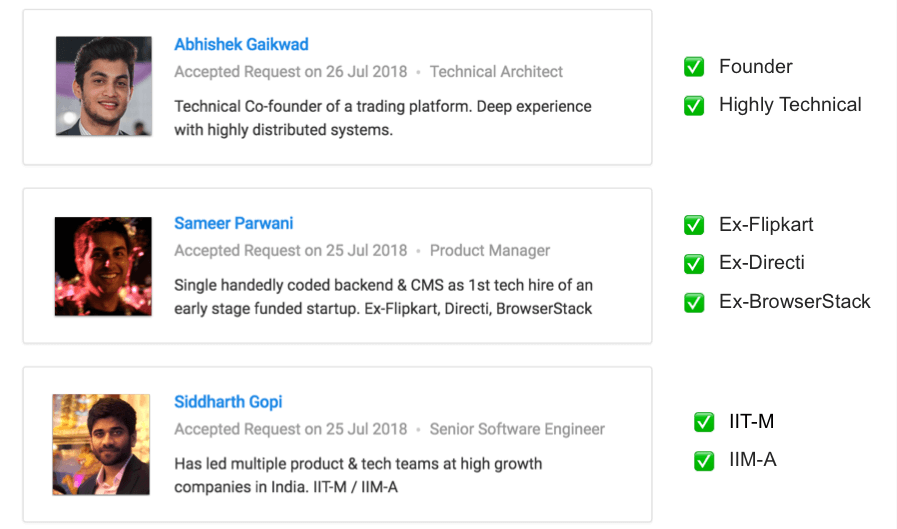Click the Founder green checkmark
The height and width of the screenshot is (529, 897).
694,66
